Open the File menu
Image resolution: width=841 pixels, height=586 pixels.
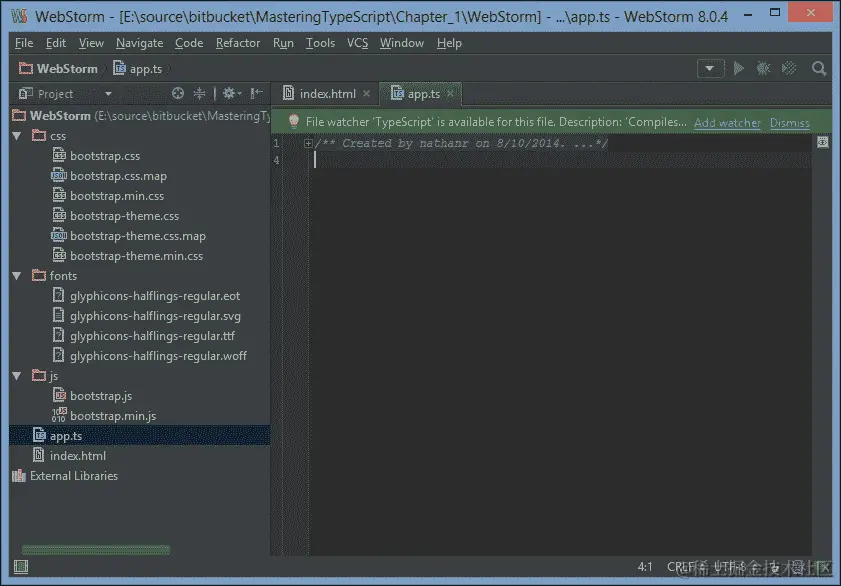pyautogui.click(x=24, y=43)
